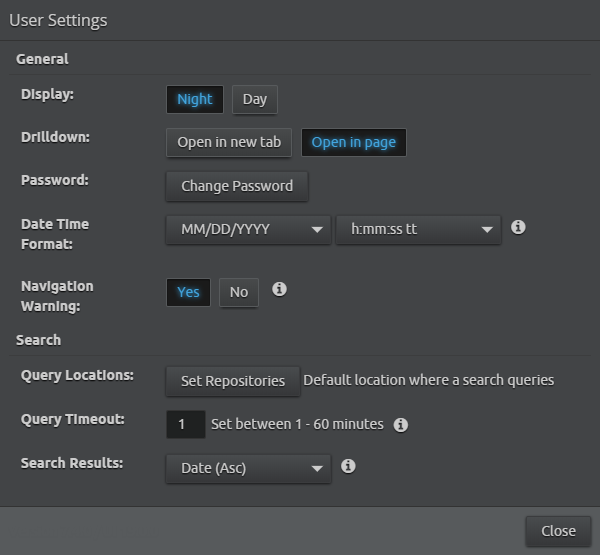Image resolution: width=600 pixels, height=555 pixels.
Task: Expand the h:mm:ss tt time format dropdown
Action: [417, 229]
